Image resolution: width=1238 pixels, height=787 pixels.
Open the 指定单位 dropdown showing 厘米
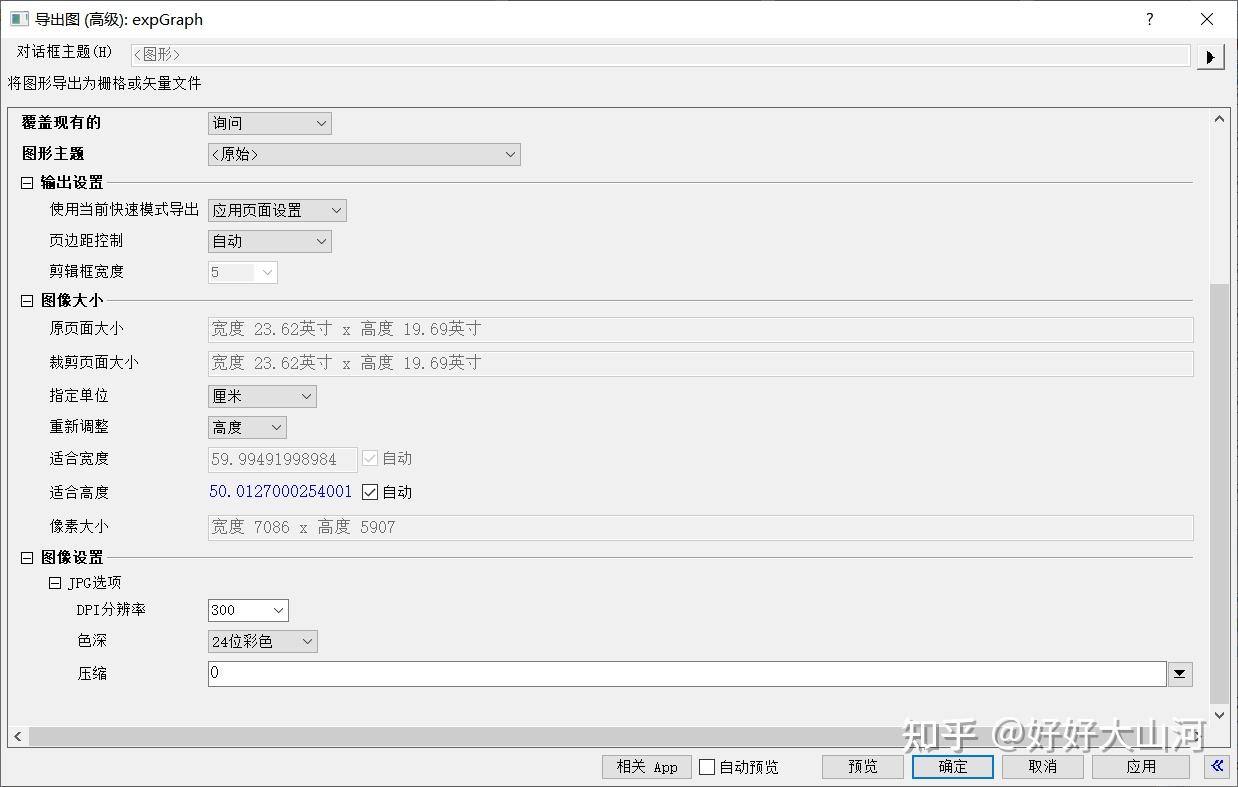305,396
